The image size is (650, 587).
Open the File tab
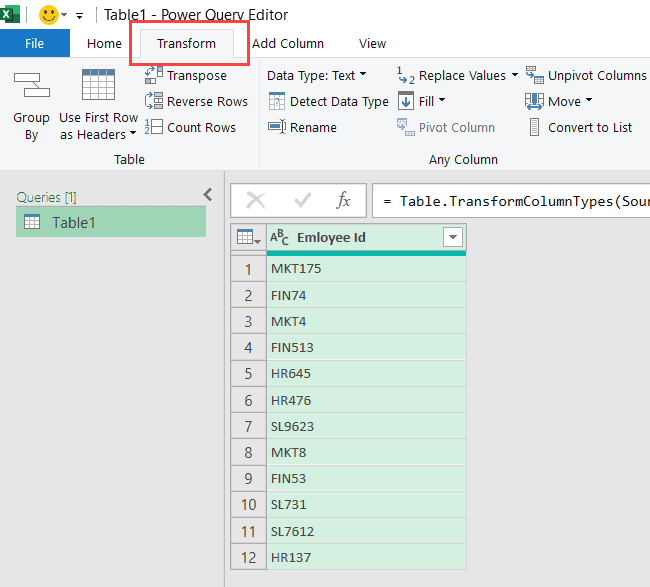point(34,43)
